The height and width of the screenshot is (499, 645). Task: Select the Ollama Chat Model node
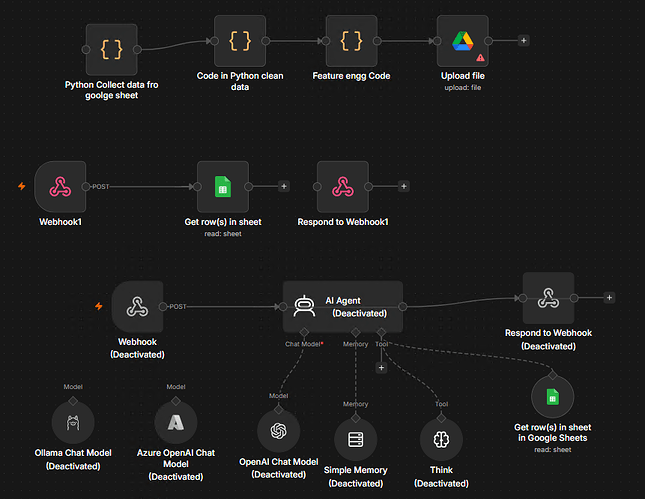(x=73, y=422)
